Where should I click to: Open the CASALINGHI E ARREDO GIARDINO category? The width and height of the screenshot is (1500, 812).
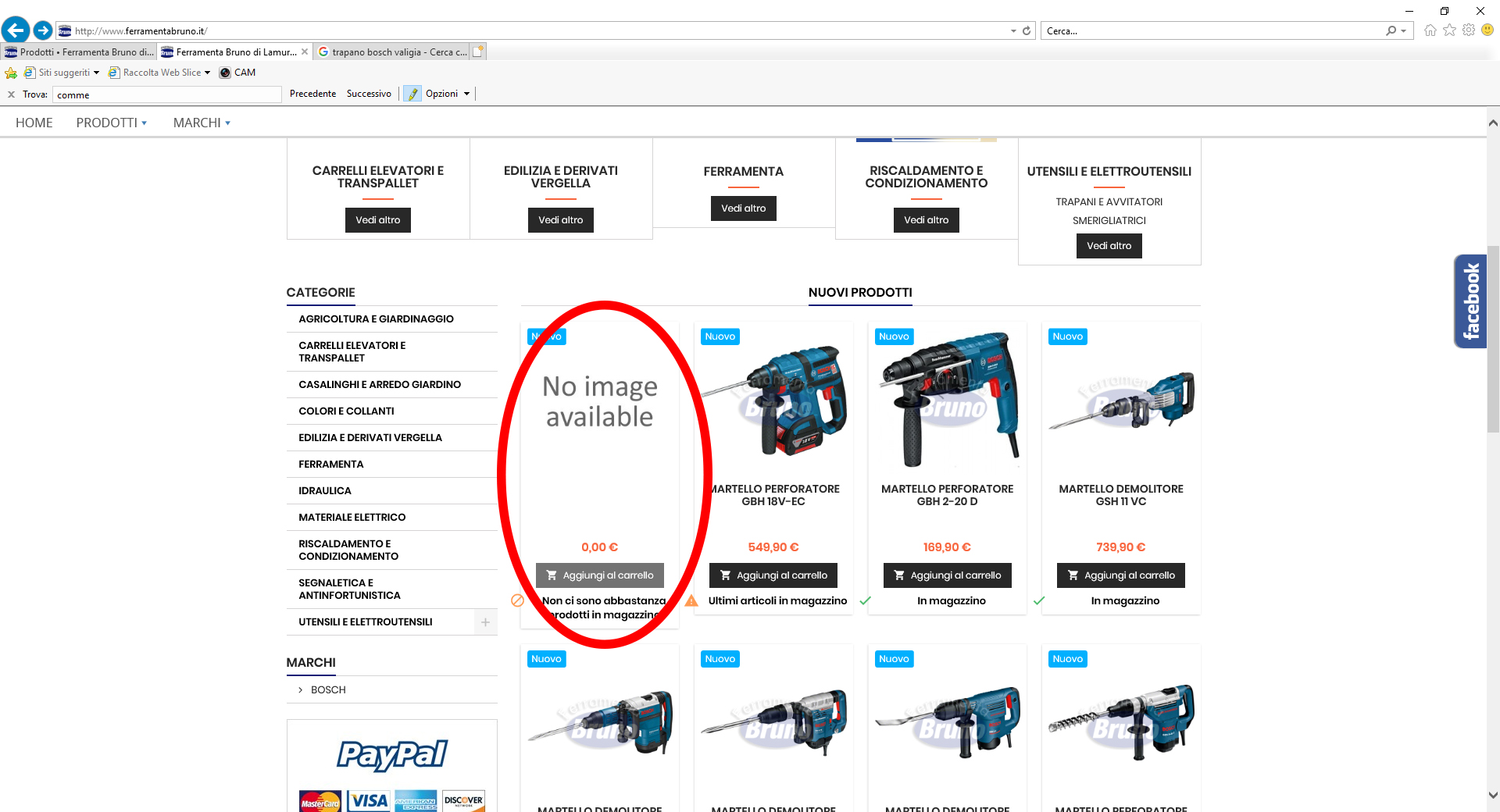(380, 385)
